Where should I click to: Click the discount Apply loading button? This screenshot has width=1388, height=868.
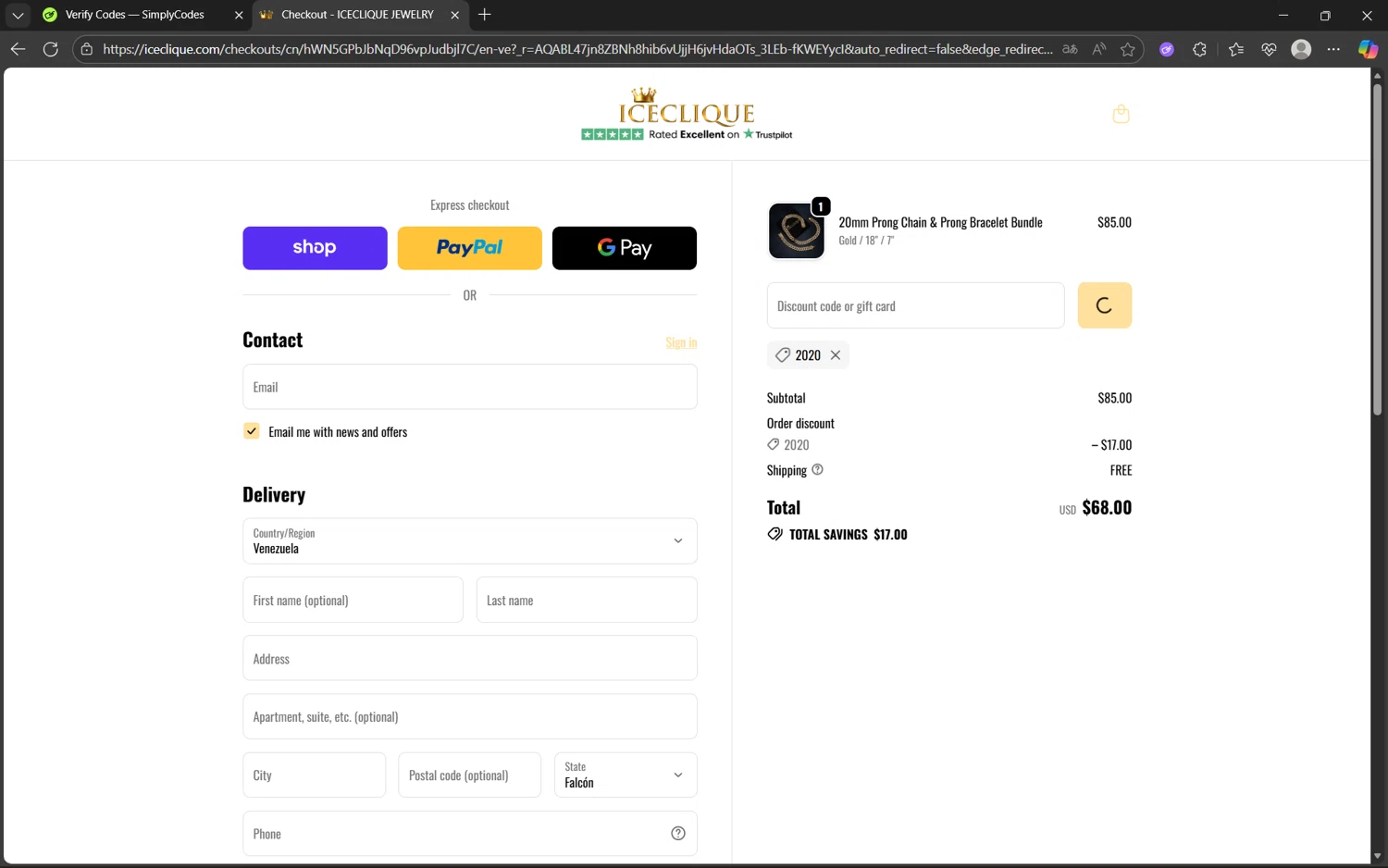pos(1105,305)
